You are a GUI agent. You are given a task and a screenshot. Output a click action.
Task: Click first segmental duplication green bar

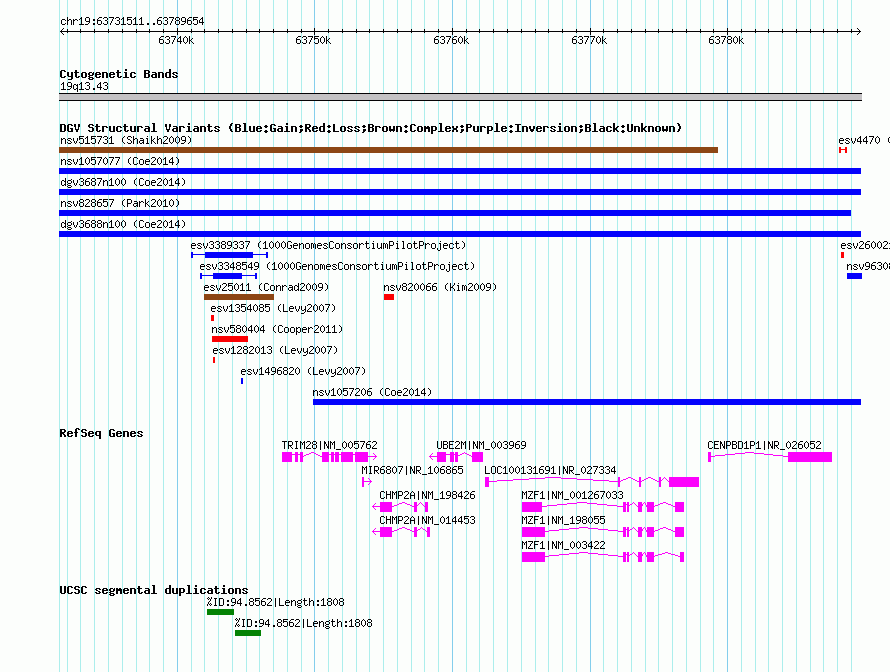click(x=220, y=612)
